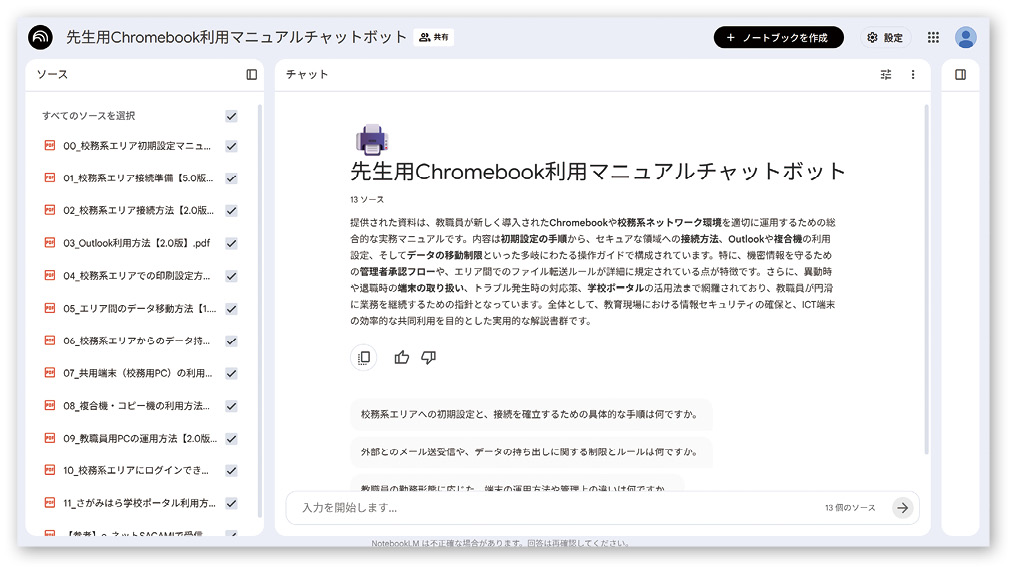Create a new notebook with the black button
The image size is (1014, 571).
pyautogui.click(x=778, y=38)
